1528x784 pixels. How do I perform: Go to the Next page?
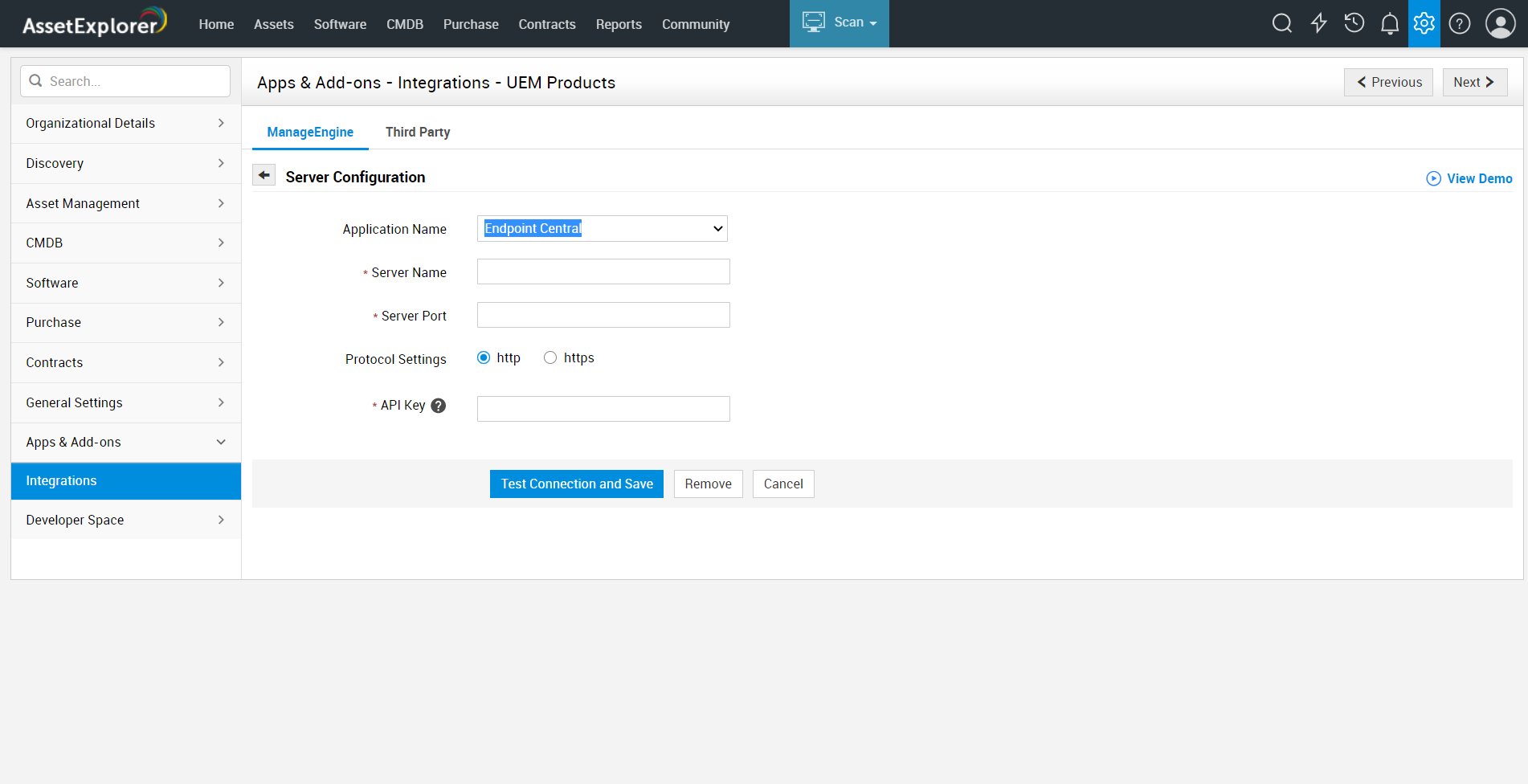(1475, 83)
